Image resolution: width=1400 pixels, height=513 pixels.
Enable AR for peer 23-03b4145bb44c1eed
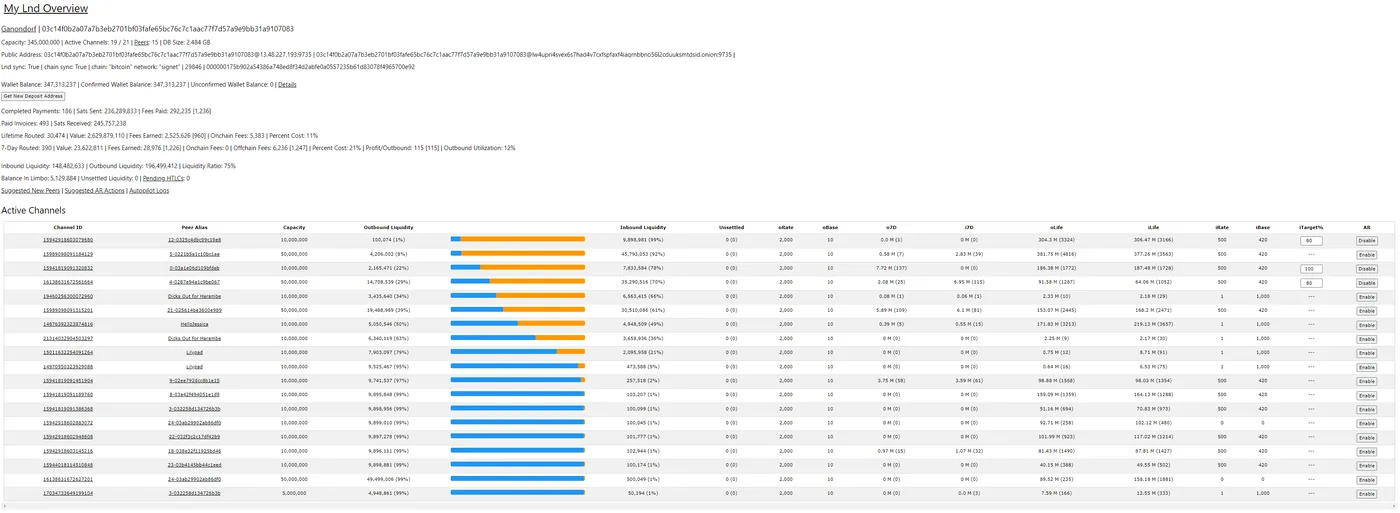(x=1367, y=465)
